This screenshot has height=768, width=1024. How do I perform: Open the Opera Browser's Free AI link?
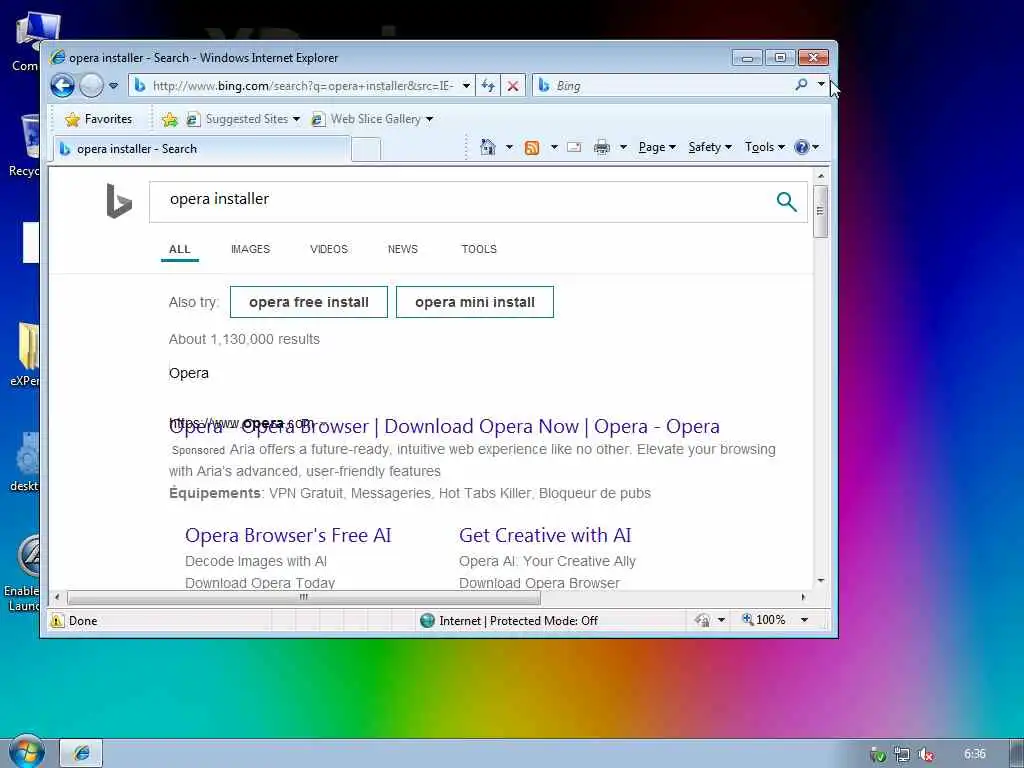(288, 536)
